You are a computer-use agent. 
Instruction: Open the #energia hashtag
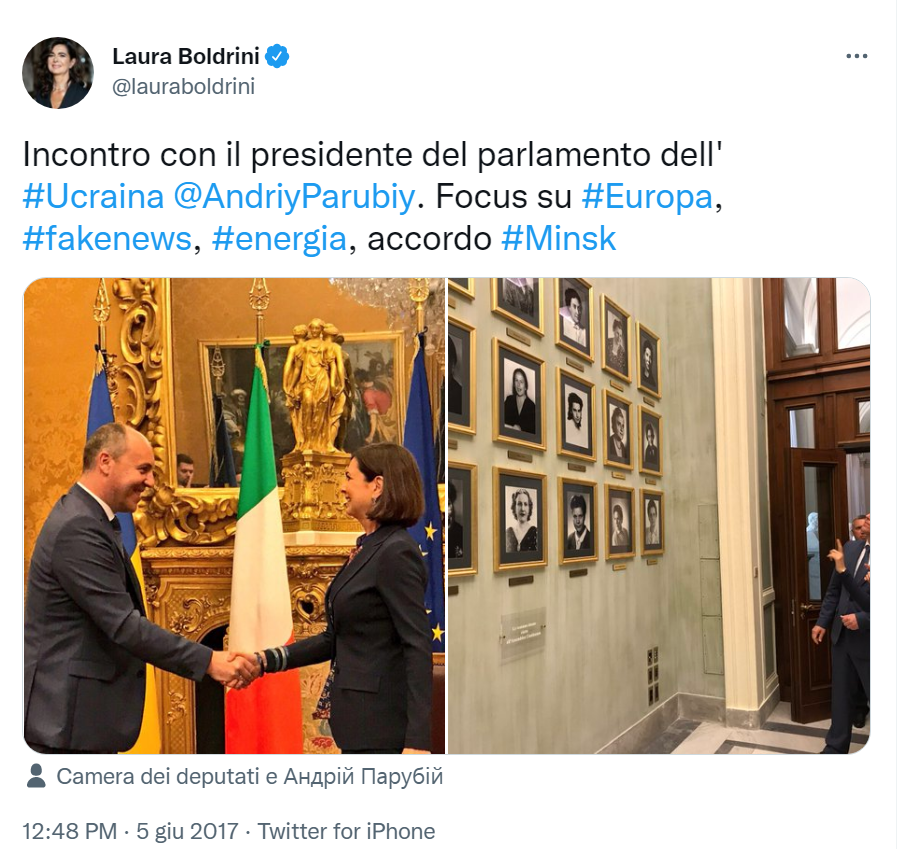pyautogui.click(x=279, y=239)
